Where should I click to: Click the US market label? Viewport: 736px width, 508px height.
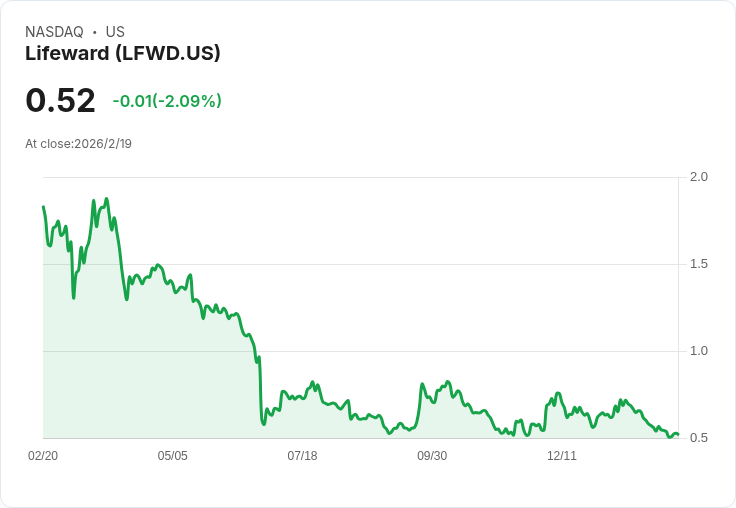[115, 32]
